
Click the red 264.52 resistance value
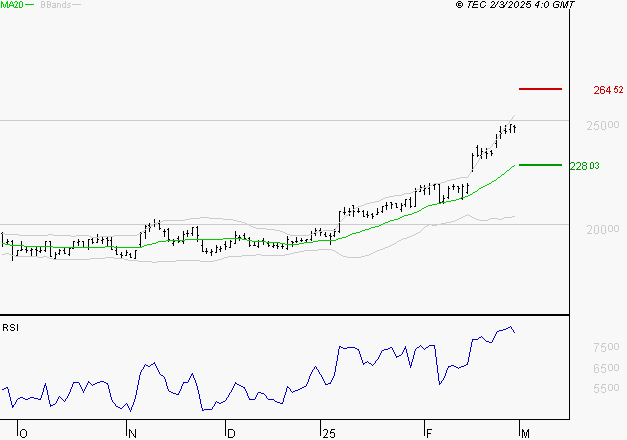pyautogui.click(x=608, y=90)
